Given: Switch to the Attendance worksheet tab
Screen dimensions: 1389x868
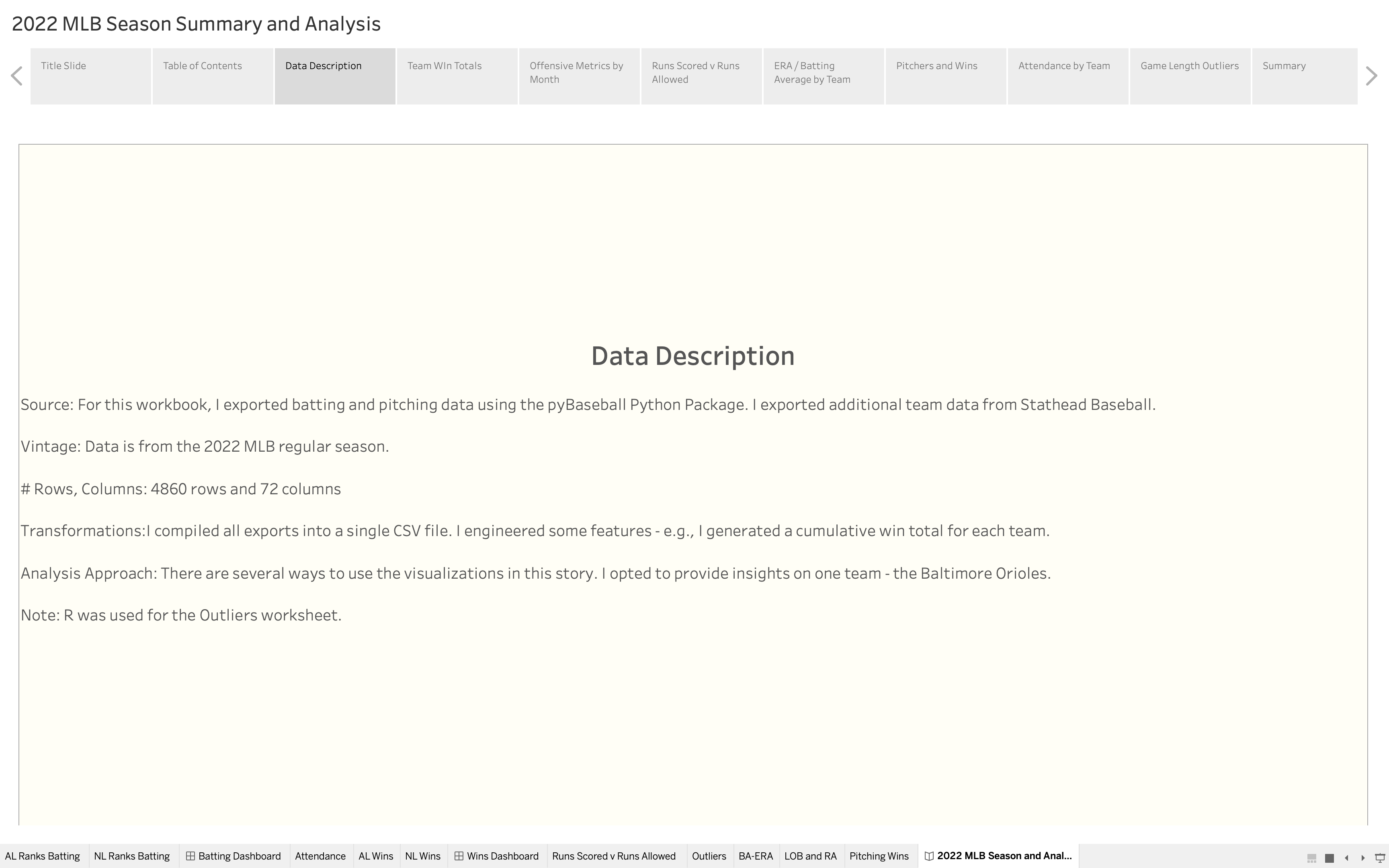Looking at the screenshot, I should click(322, 856).
